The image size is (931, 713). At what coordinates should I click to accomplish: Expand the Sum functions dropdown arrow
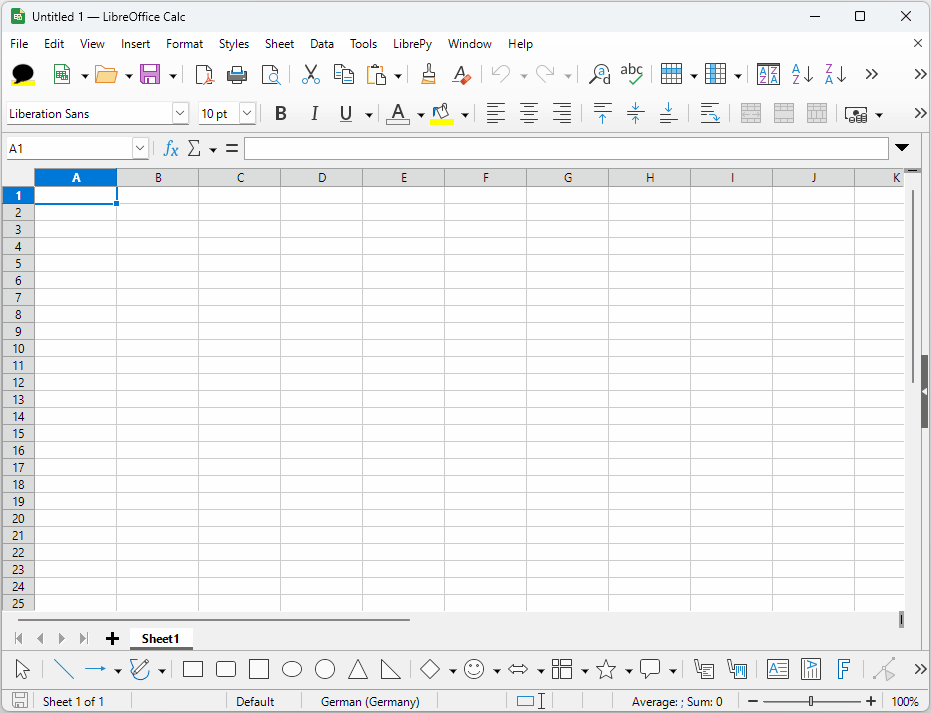click(213, 150)
